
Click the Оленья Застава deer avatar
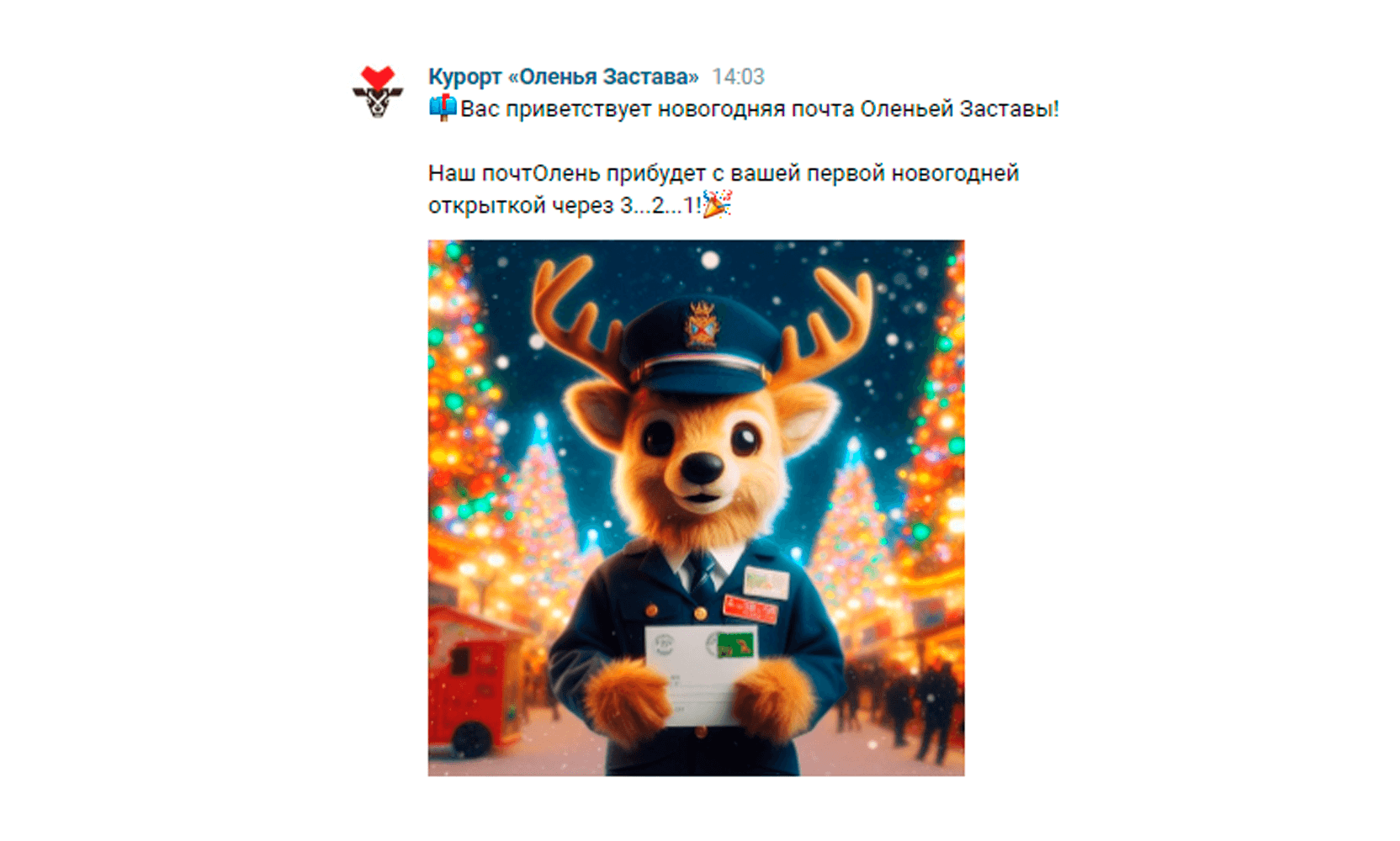pos(377,91)
